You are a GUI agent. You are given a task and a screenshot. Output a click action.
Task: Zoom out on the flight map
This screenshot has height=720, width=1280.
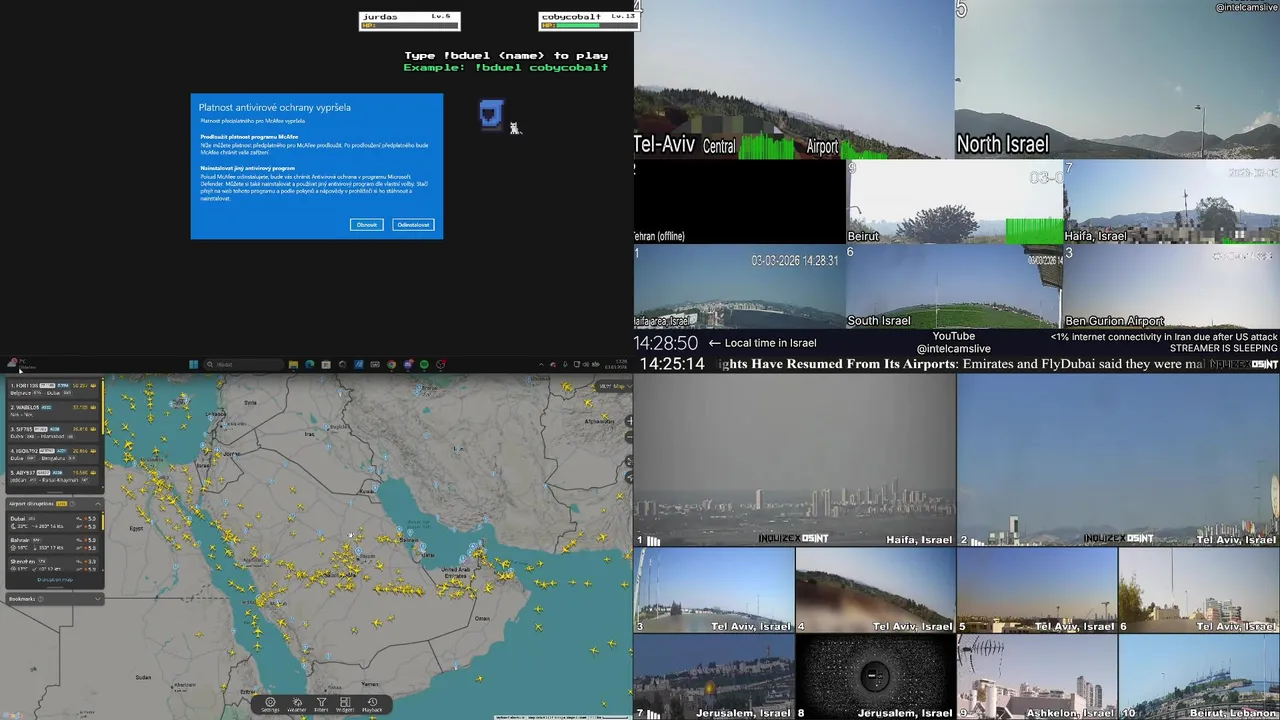point(629,437)
